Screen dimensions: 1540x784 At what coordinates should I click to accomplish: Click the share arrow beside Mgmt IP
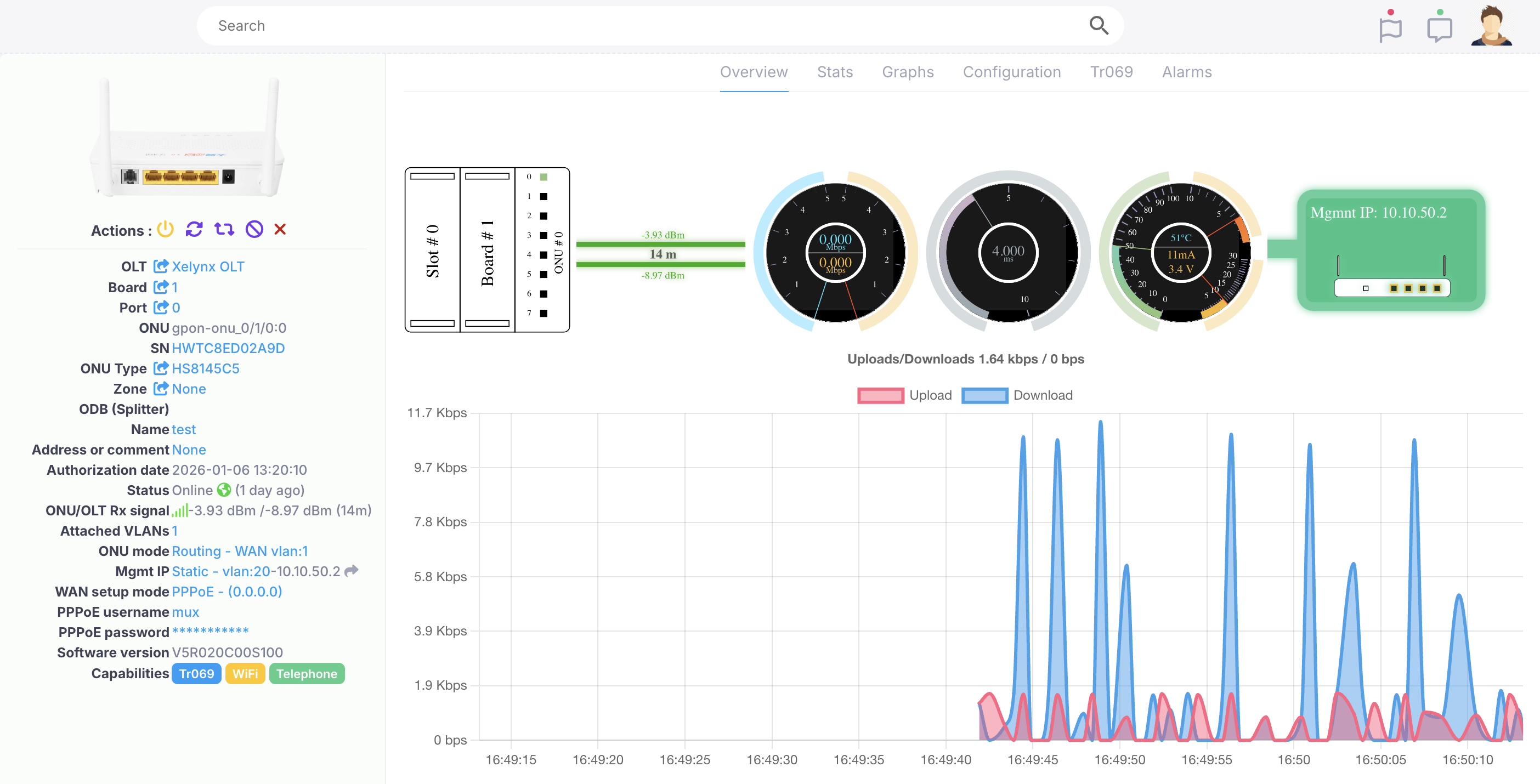[x=352, y=571]
